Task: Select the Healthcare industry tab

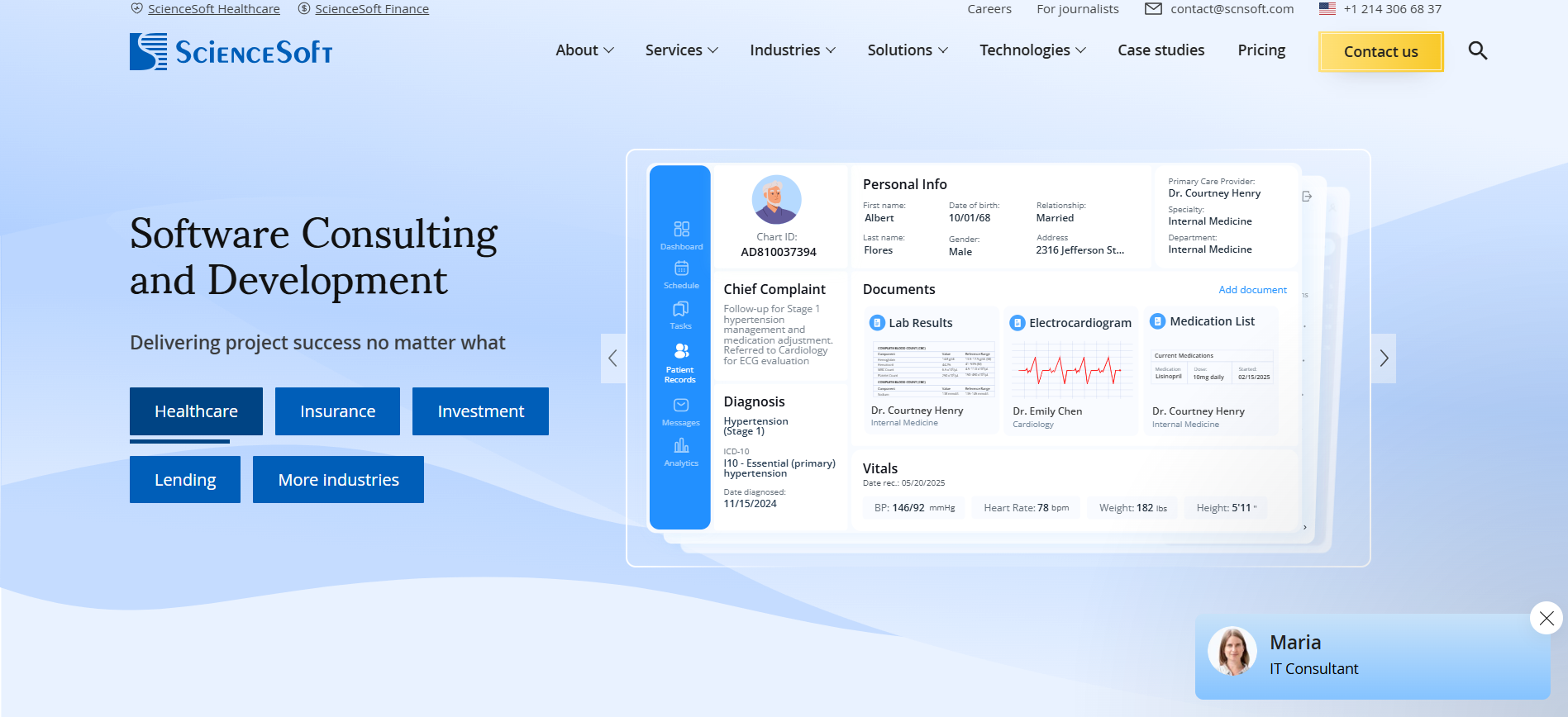Action: pyautogui.click(x=196, y=411)
